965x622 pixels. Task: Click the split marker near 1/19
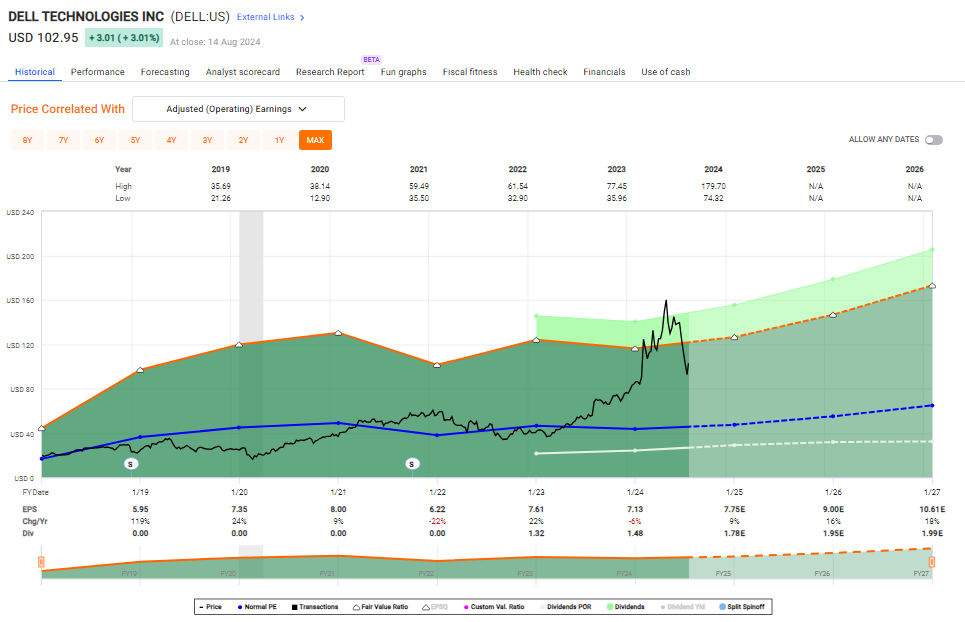(x=131, y=464)
